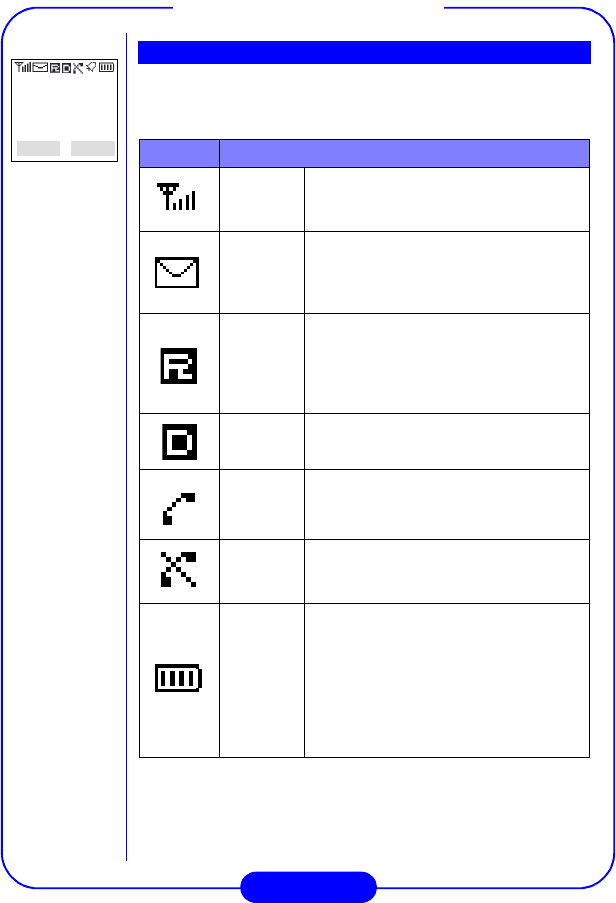
Task: Click small signal bars icon in phone display
Action: point(23,67)
